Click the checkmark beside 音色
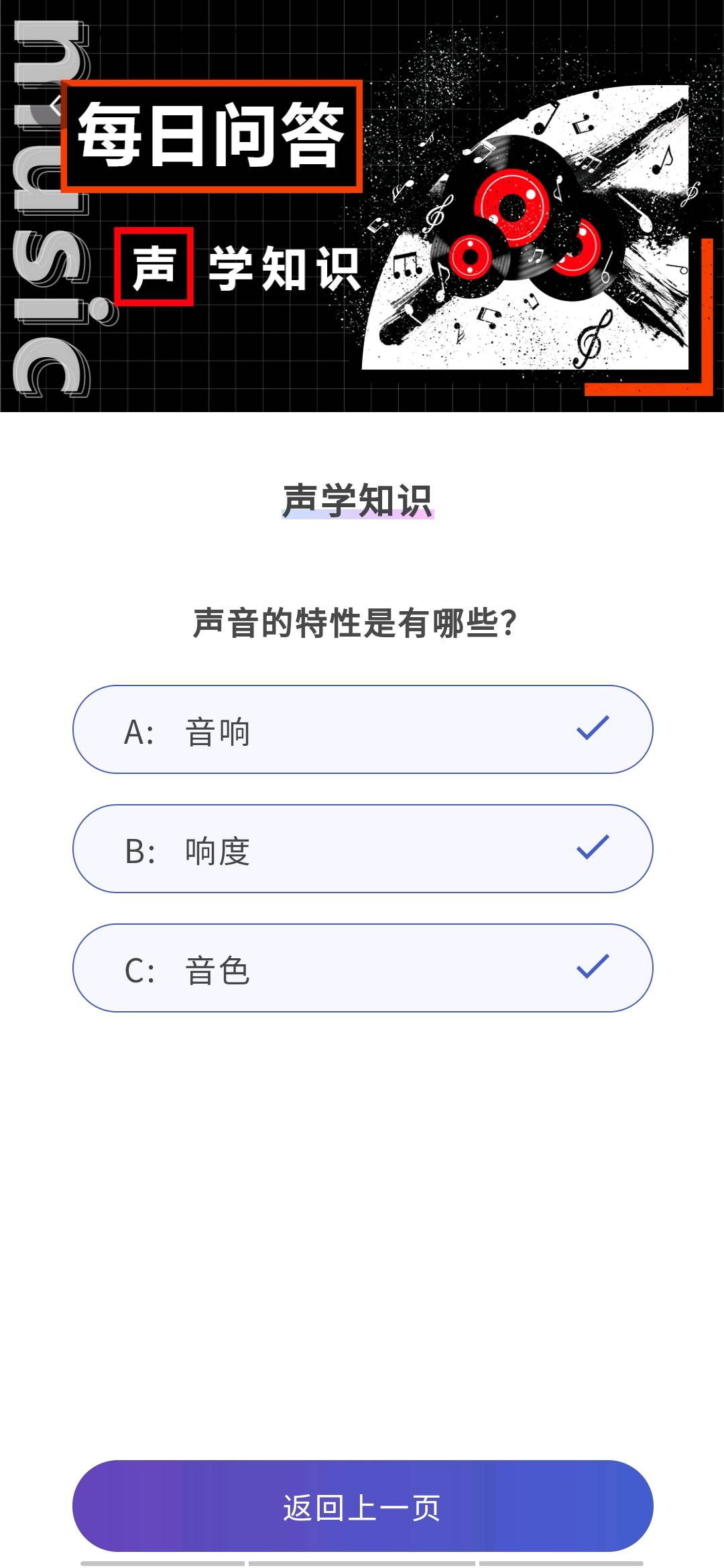Image resolution: width=724 pixels, height=1568 pixels. pyautogui.click(x=593, y=967)
